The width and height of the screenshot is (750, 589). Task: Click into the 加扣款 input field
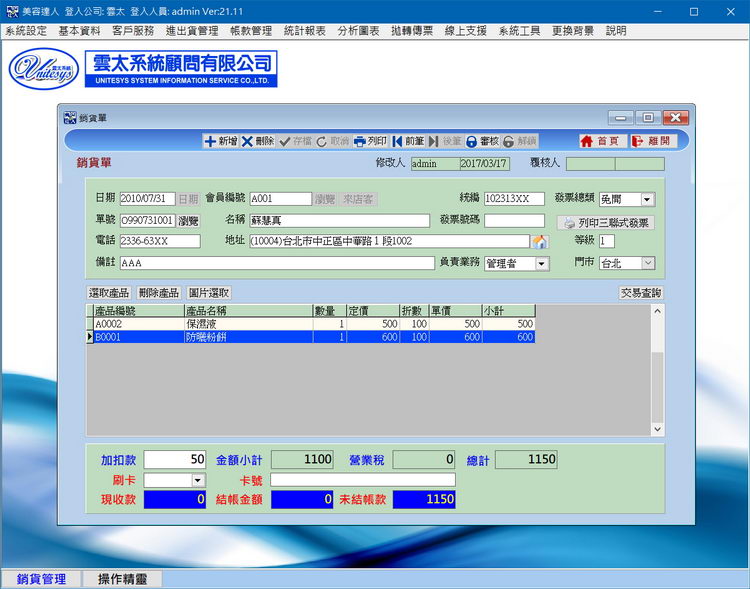click(x=174, y=460)
